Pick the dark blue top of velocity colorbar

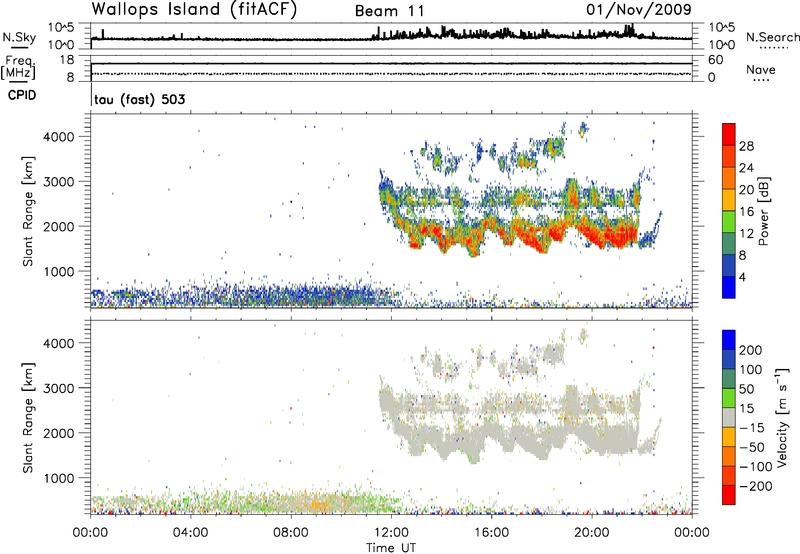click(x=729, y=340)
